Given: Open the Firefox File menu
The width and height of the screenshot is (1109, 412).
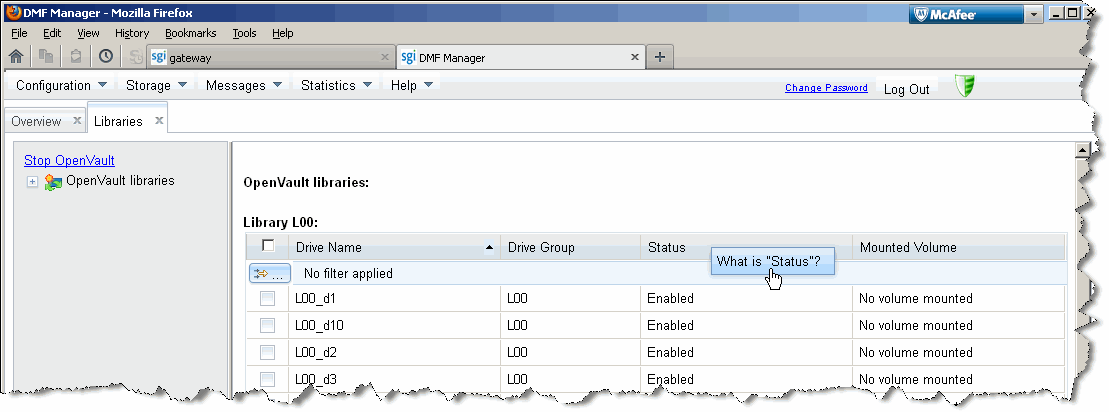Looking at the screenshot, I should (x=19, y=33).
